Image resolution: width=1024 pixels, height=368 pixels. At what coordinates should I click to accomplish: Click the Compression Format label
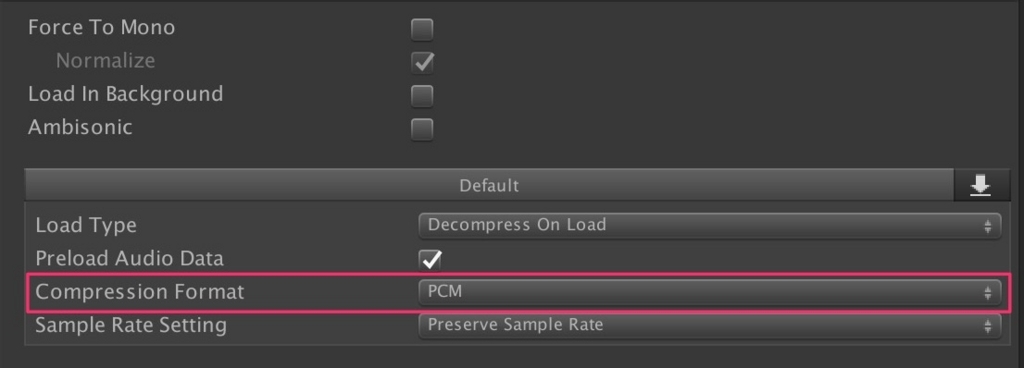click(140, 292)
